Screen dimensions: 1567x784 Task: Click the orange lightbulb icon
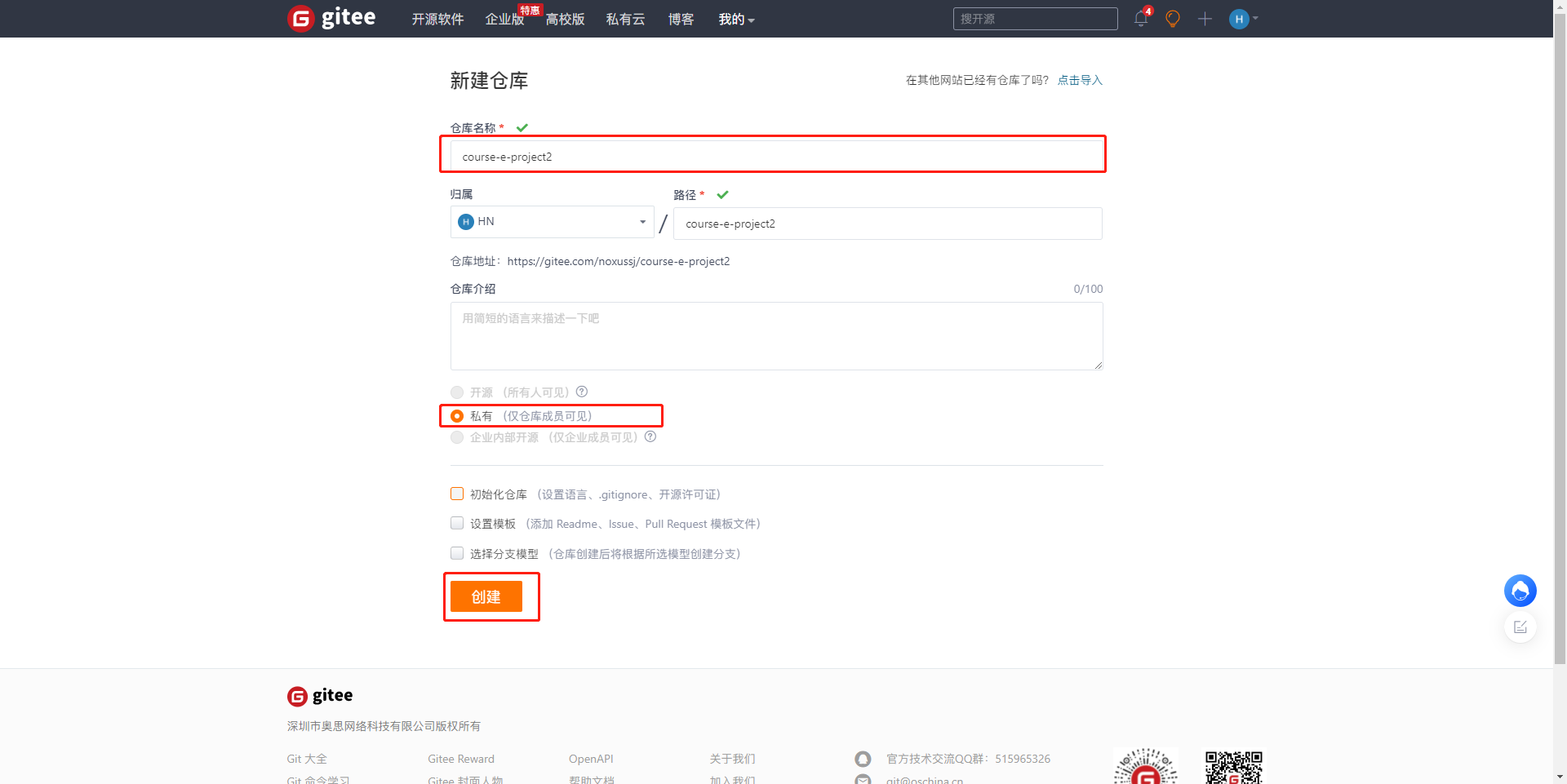coord(1173,19)
